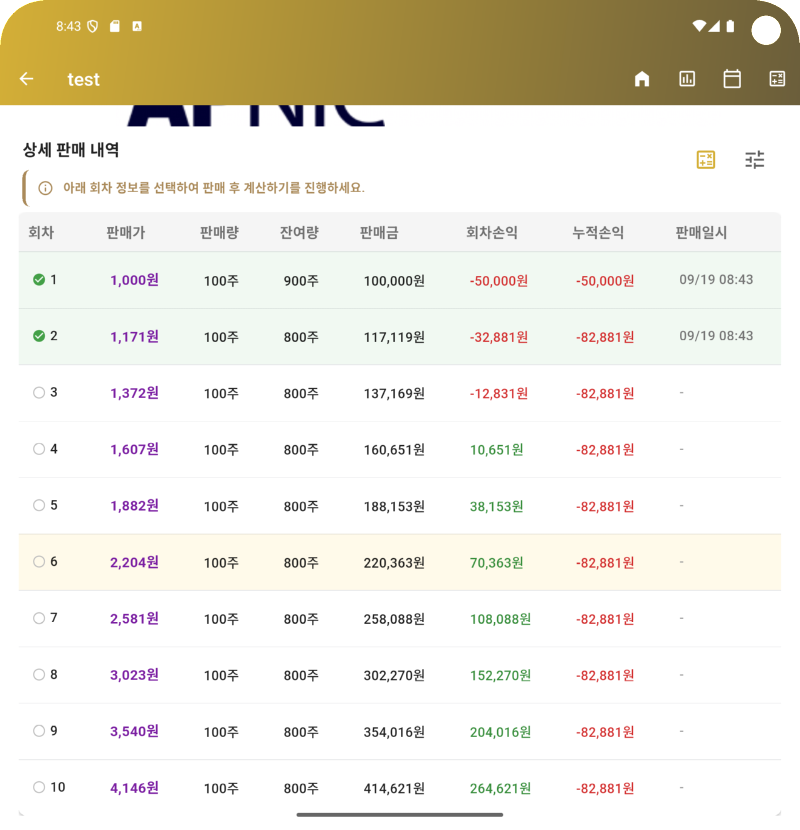Click the 회차손익 column header
This screenshot has width=800, height=830.
coord(492,233)
